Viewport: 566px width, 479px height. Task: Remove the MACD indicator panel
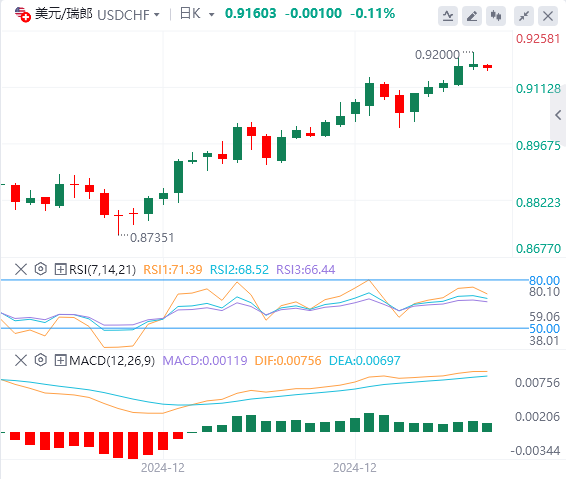[x=21, y=360]
